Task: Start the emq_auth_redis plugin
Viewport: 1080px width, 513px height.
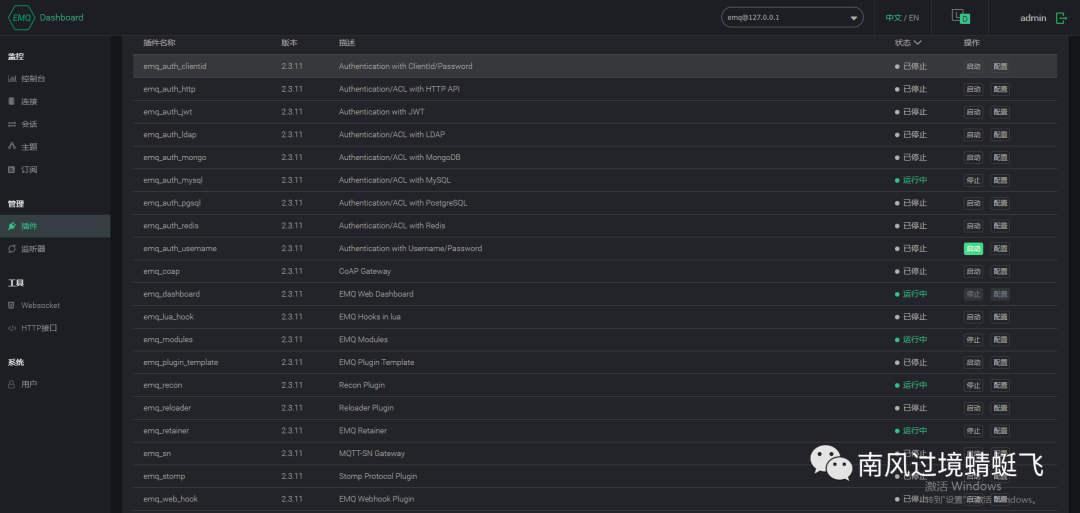Action: pyautogui.click(x=973, y=225)
